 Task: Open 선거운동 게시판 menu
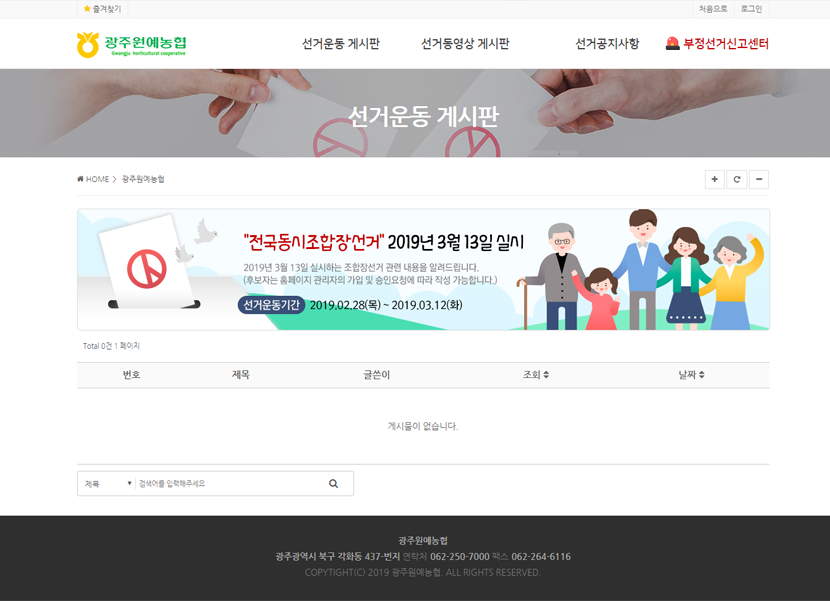click(341, 44)
